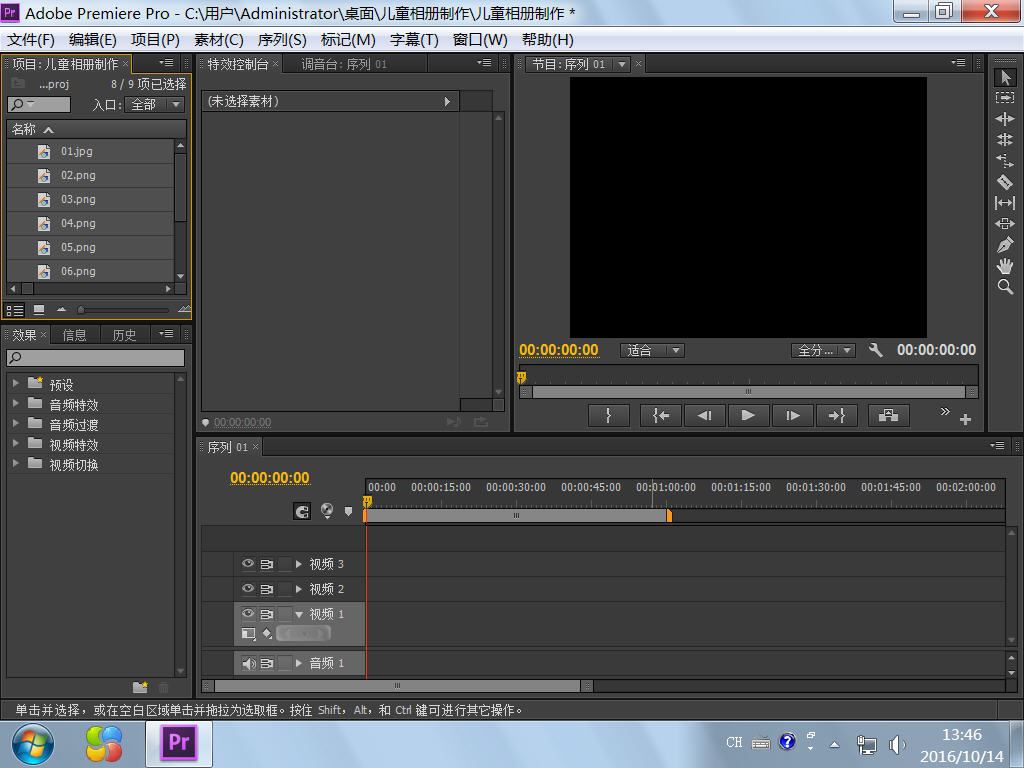Open the 适合 zoom level dropdown

[652, 350]
